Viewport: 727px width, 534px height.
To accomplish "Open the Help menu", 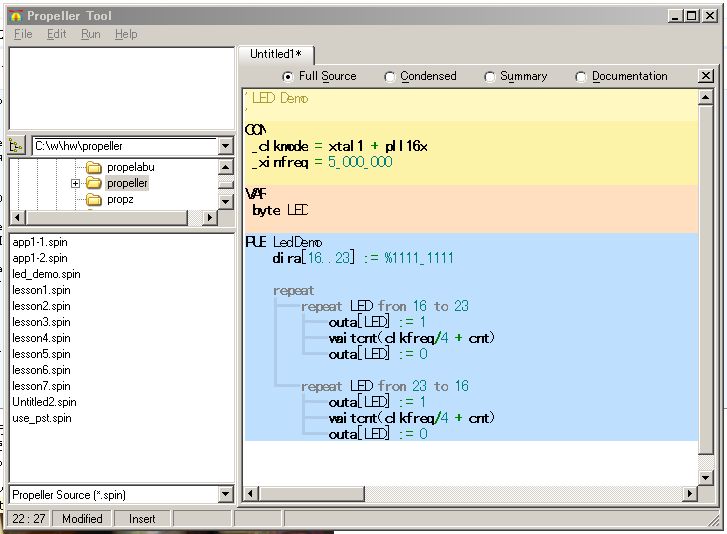I will (x=126, y=34).
